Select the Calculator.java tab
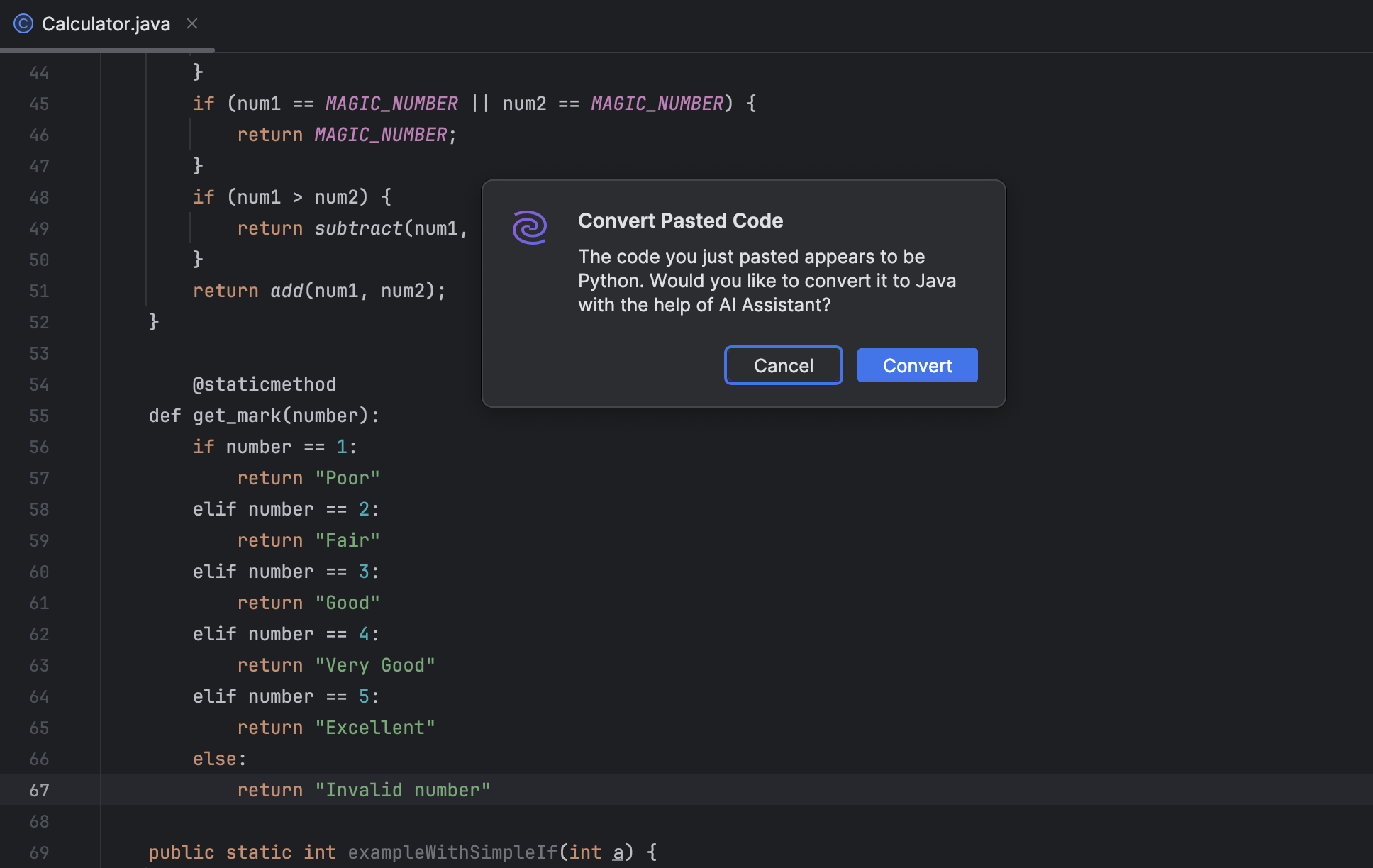This screenshot has height=868, width=1373. [106, 23]
